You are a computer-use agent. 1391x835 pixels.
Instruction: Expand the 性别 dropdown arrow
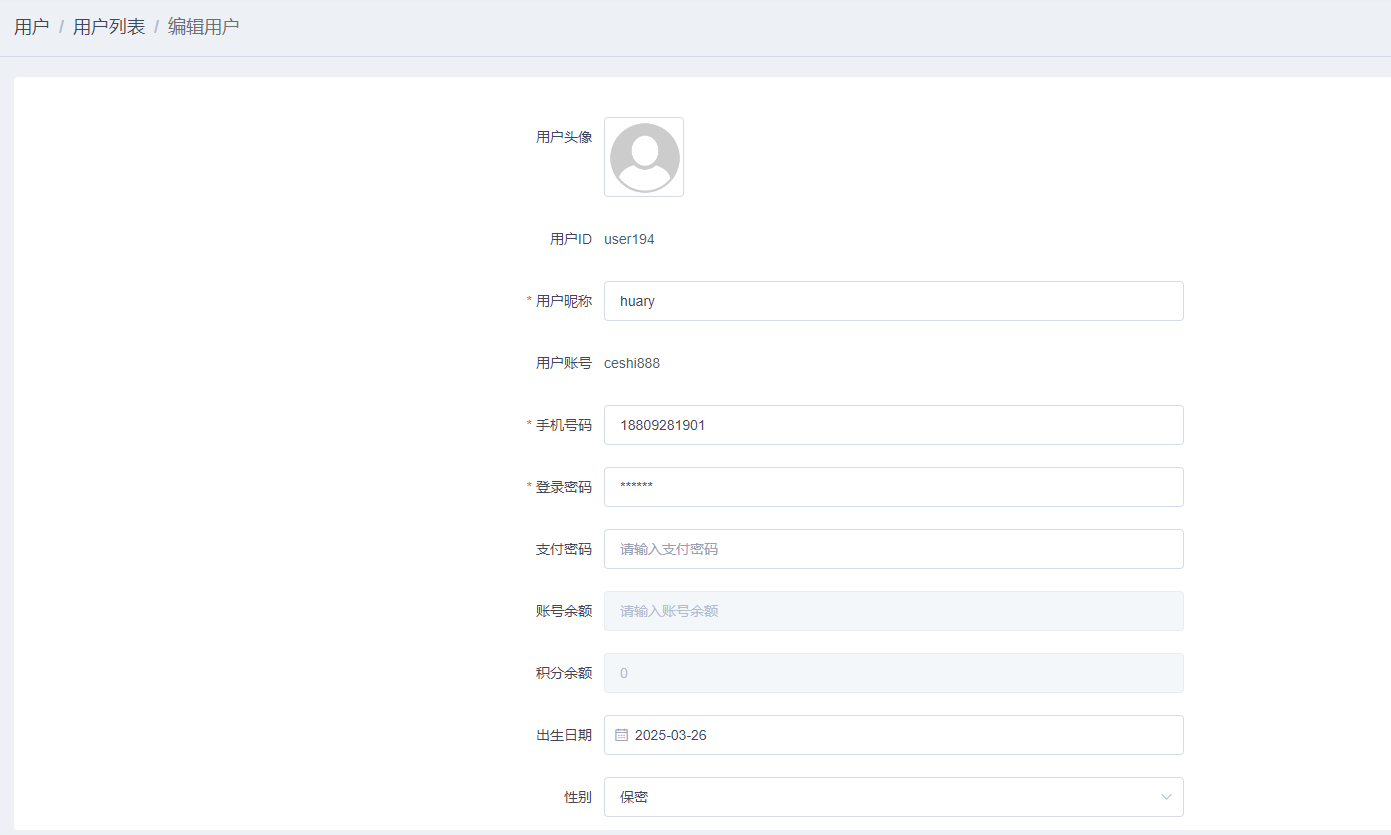[1165, 797]
